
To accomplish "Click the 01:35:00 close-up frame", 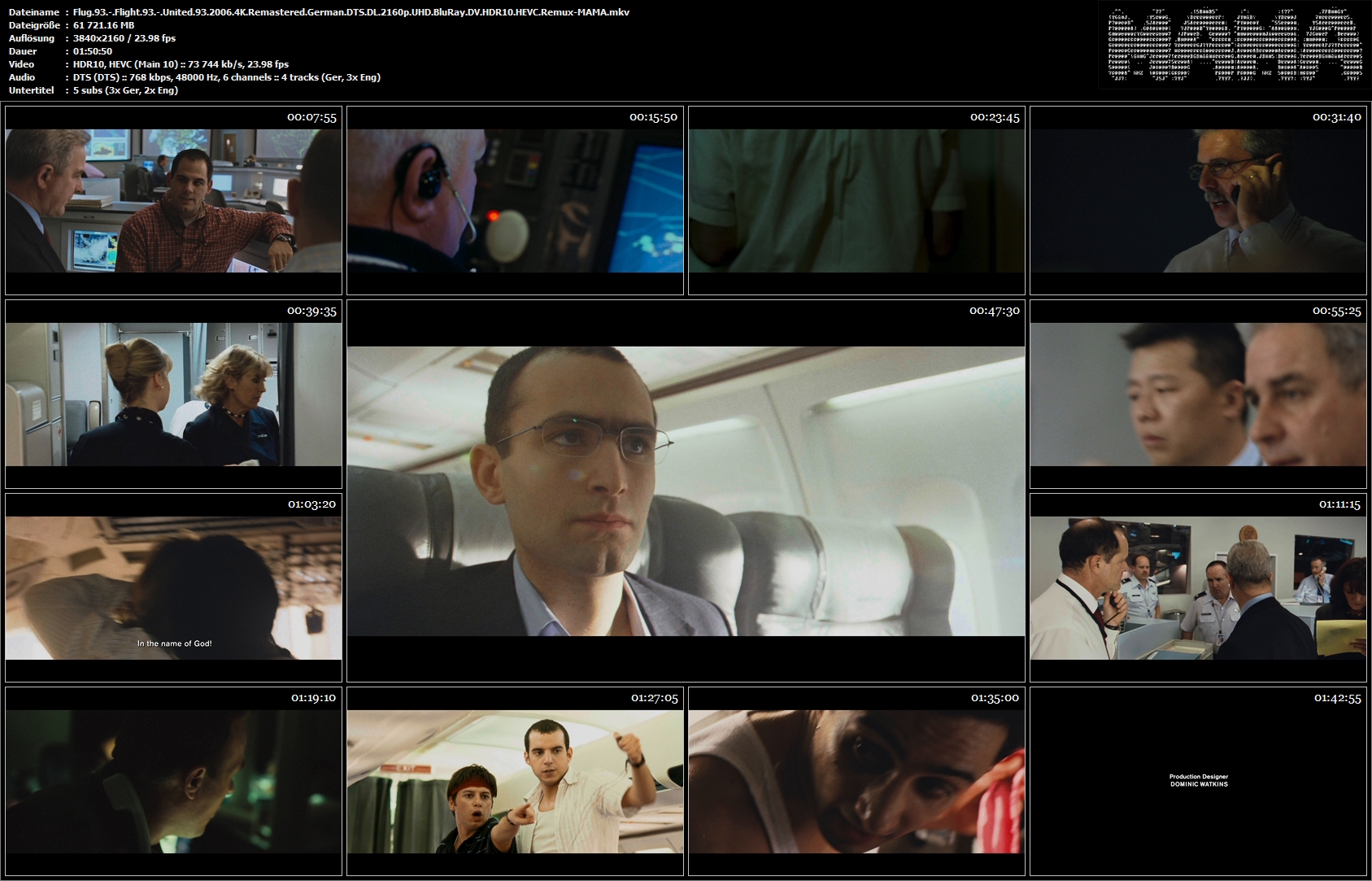I will pyautogui.click(x=856, y=781).
